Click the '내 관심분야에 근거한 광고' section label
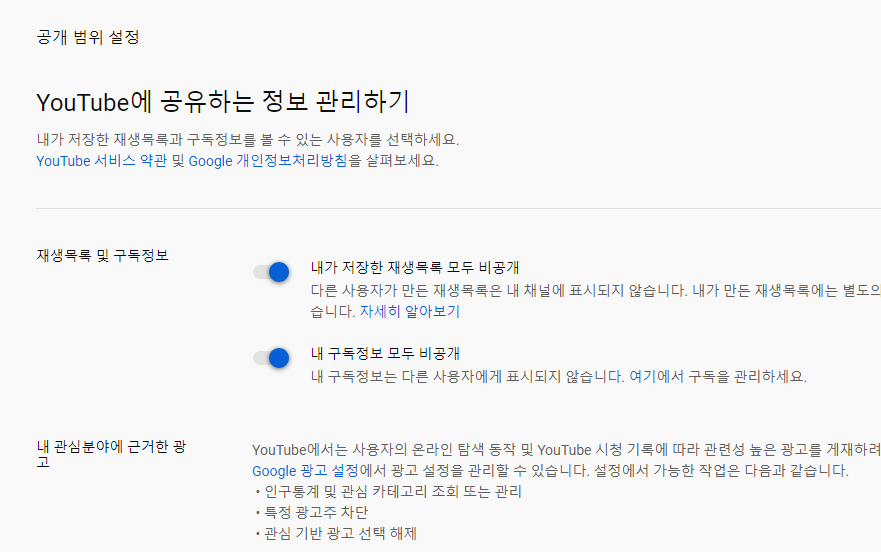 tap(111, 454)
